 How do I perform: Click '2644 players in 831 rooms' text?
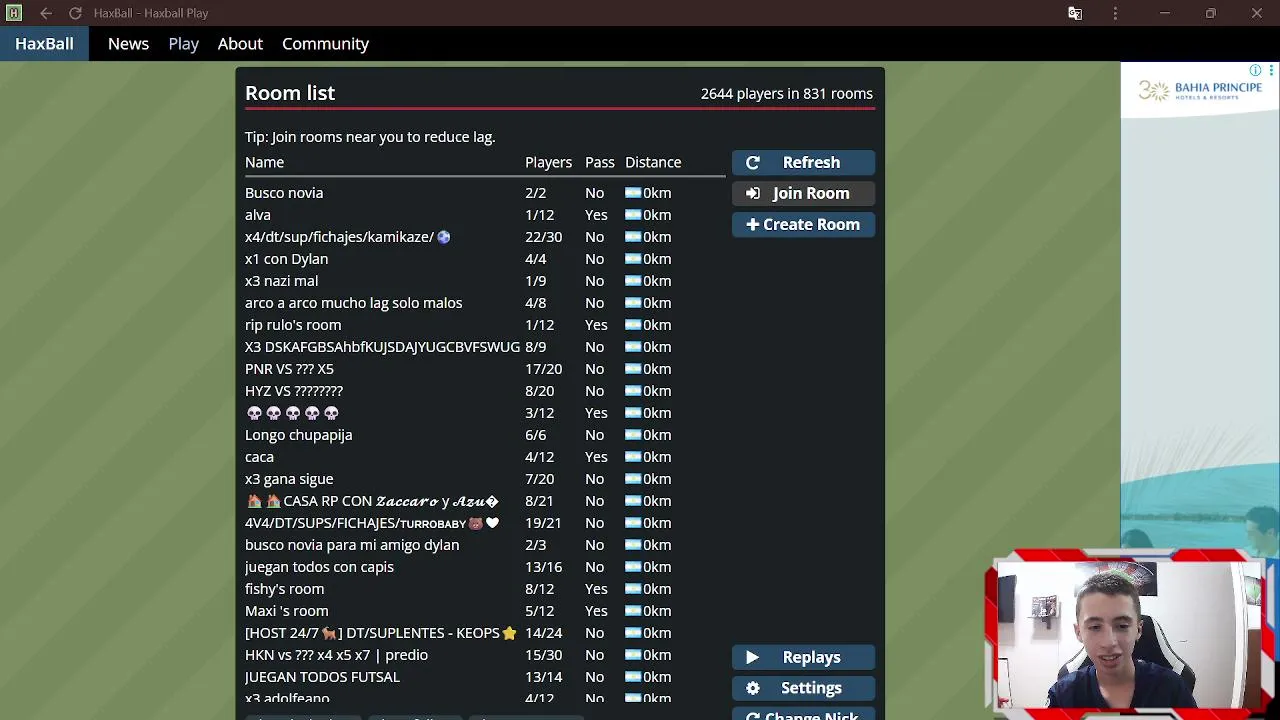(x=787, y=94)
